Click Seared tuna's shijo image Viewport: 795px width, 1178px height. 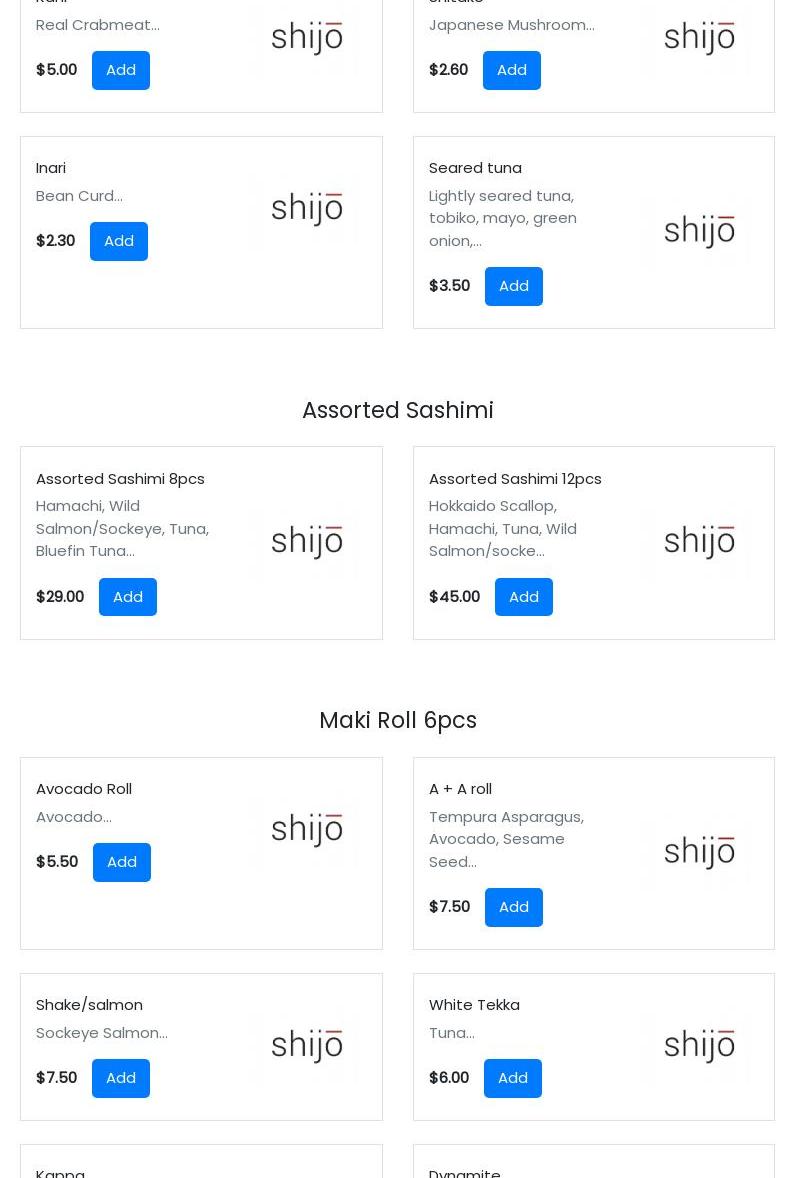[x=699, y=231]
